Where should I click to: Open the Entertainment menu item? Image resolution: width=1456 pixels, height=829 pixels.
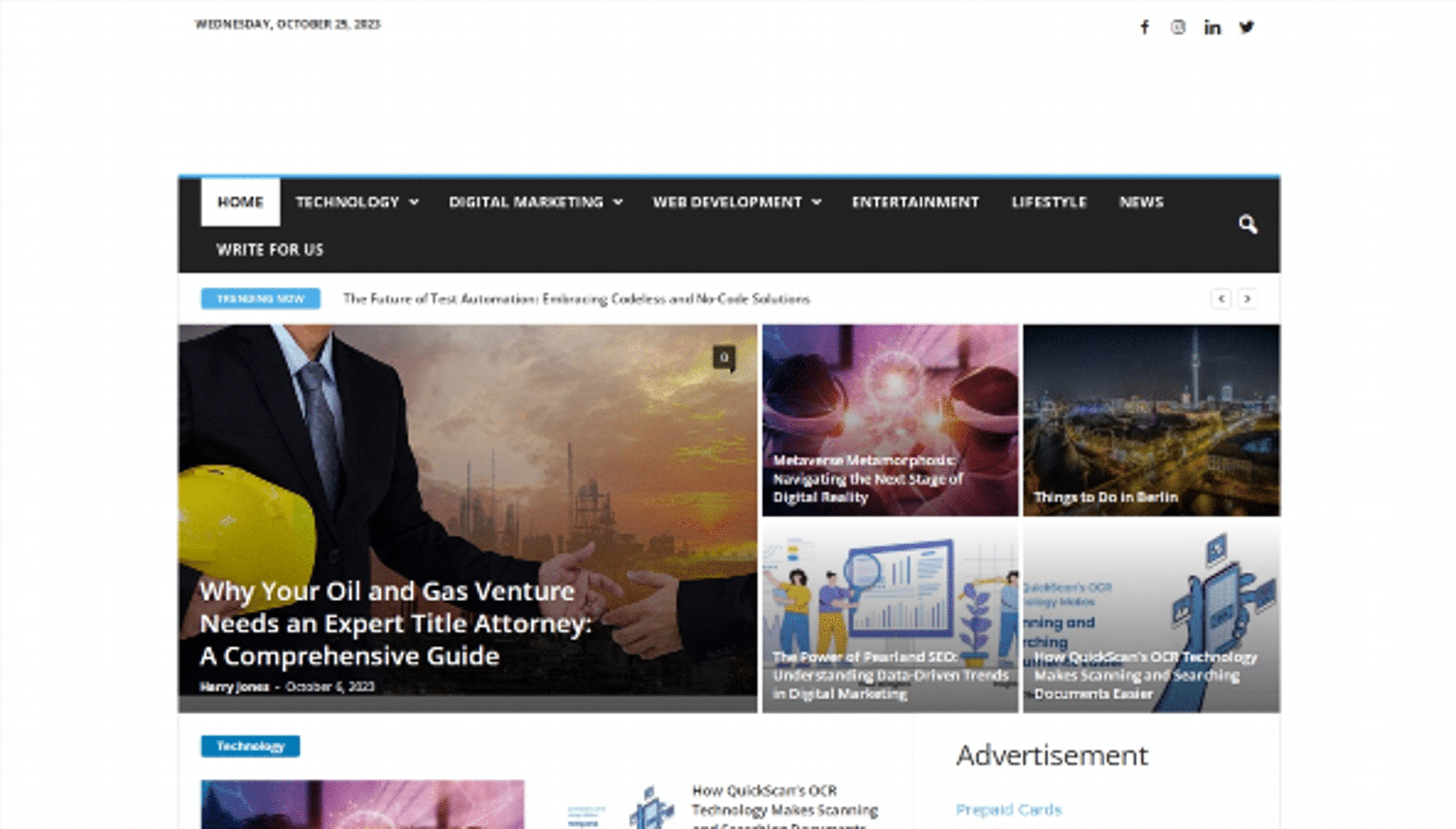[915, 202]
